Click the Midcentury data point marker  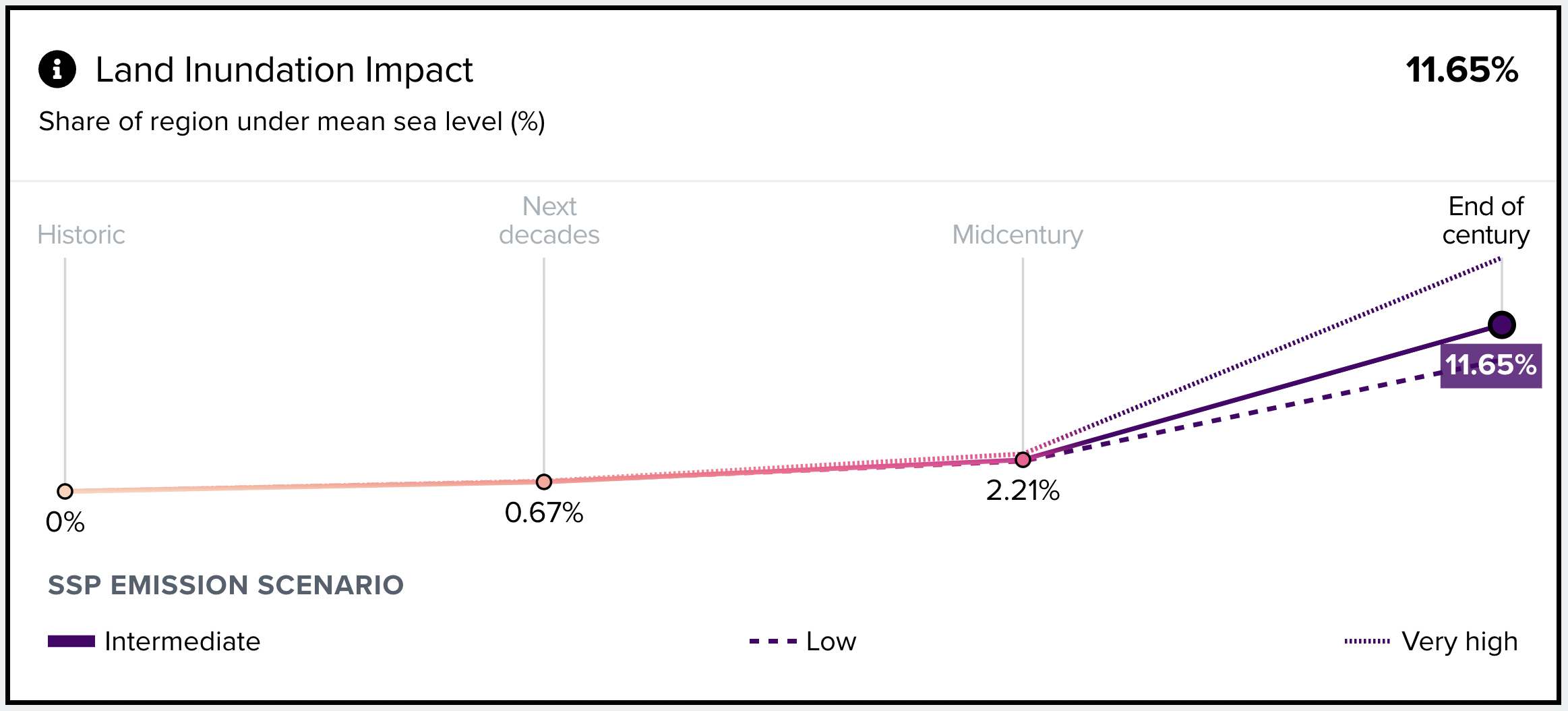[1023, 459]
